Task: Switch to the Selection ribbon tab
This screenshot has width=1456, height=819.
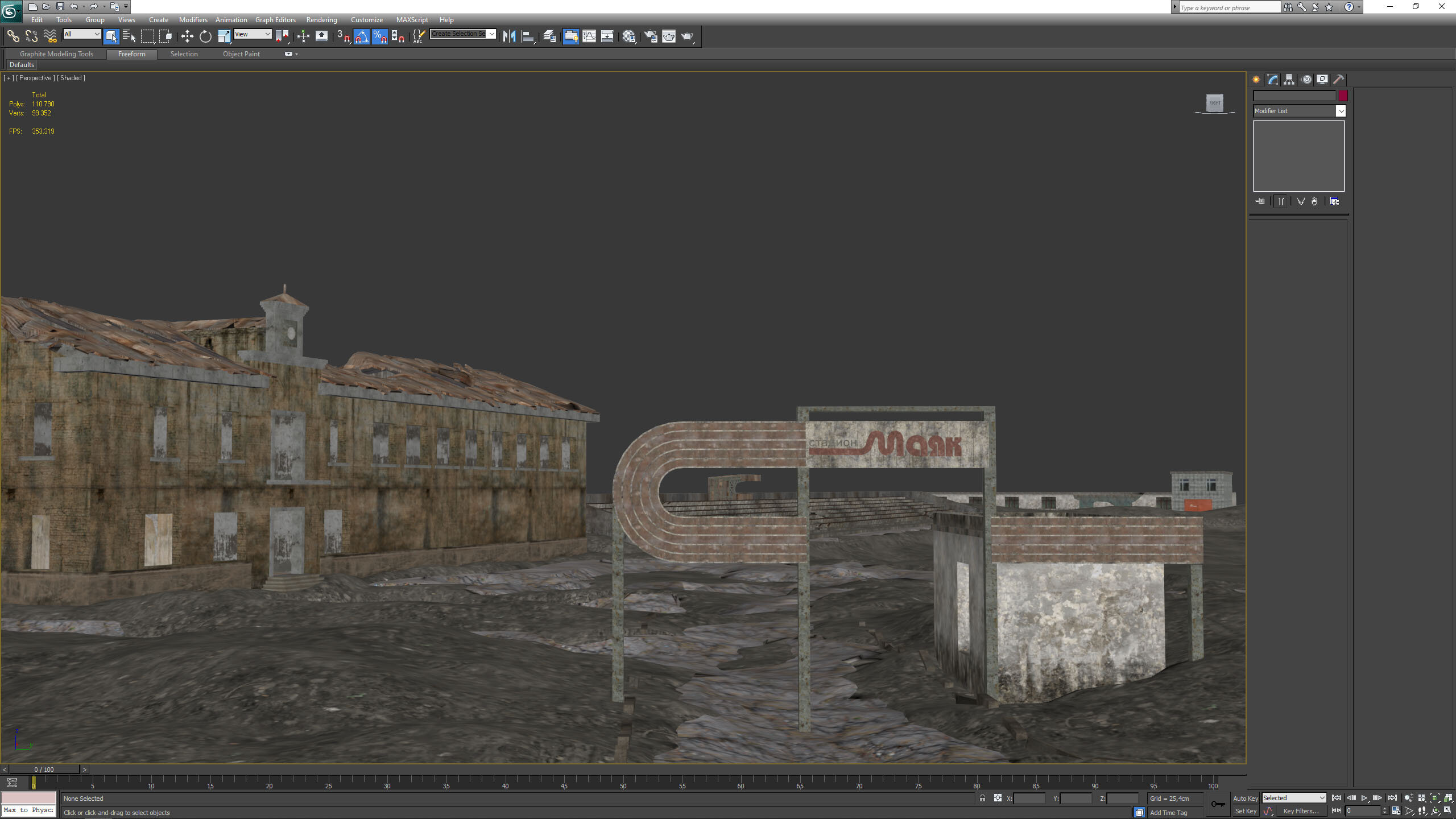Action: [184, 54]
